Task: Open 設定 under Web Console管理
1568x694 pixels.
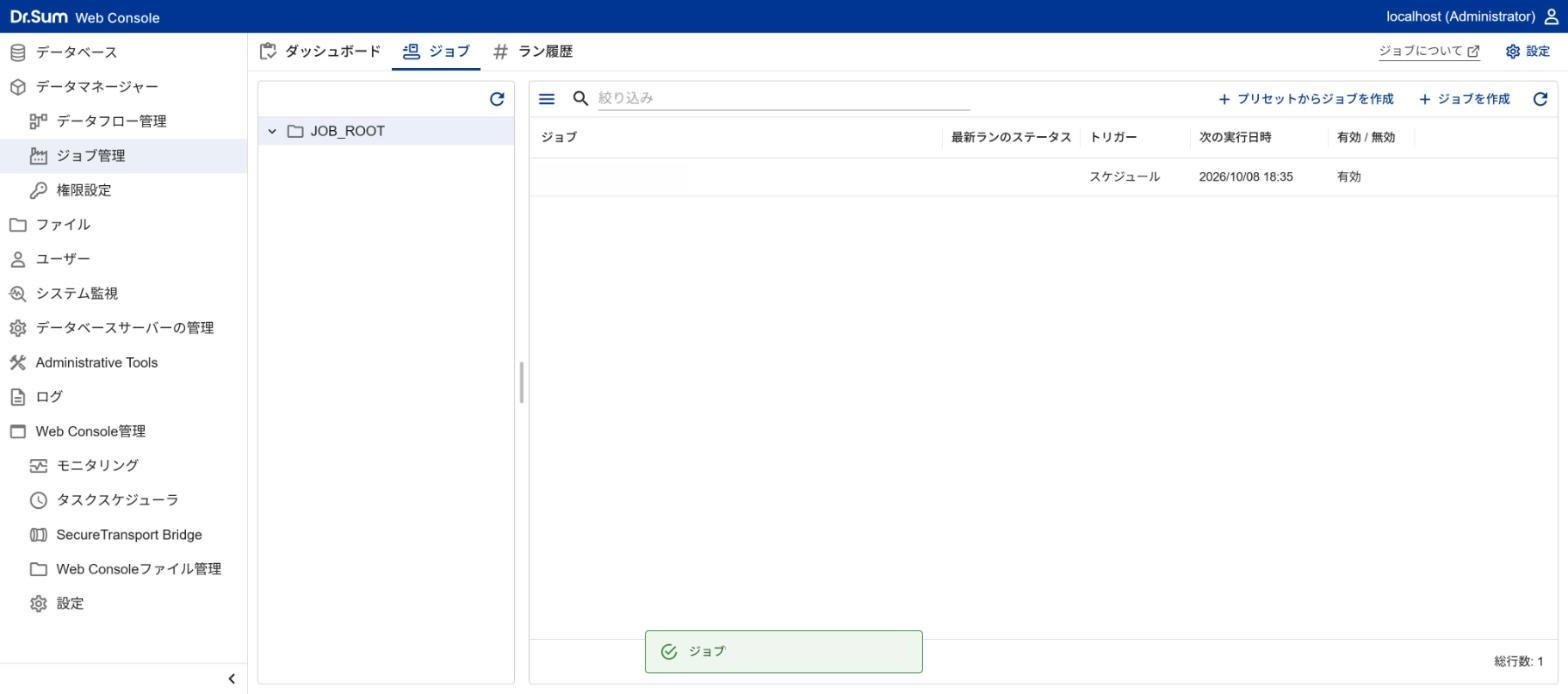Action: (x=123, y=604)
